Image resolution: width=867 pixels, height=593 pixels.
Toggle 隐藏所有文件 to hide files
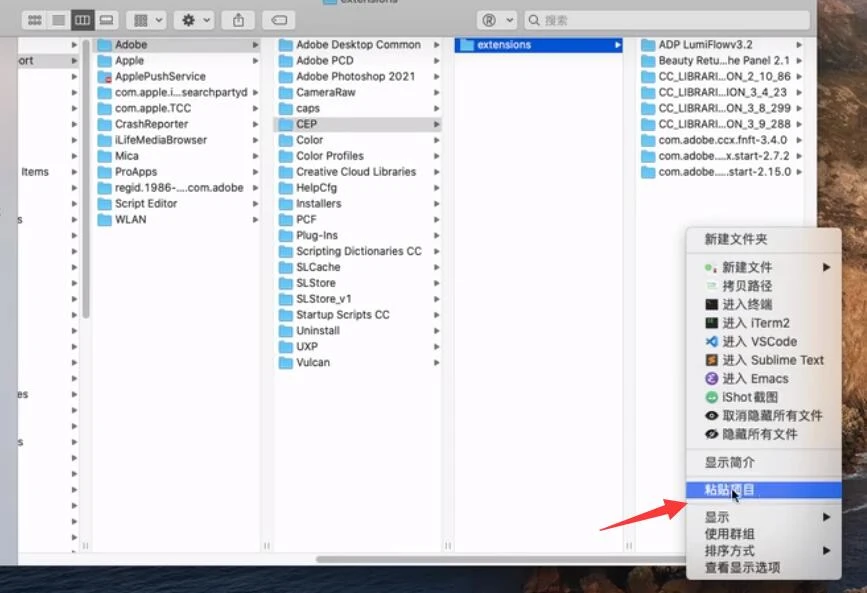[764, 434]
